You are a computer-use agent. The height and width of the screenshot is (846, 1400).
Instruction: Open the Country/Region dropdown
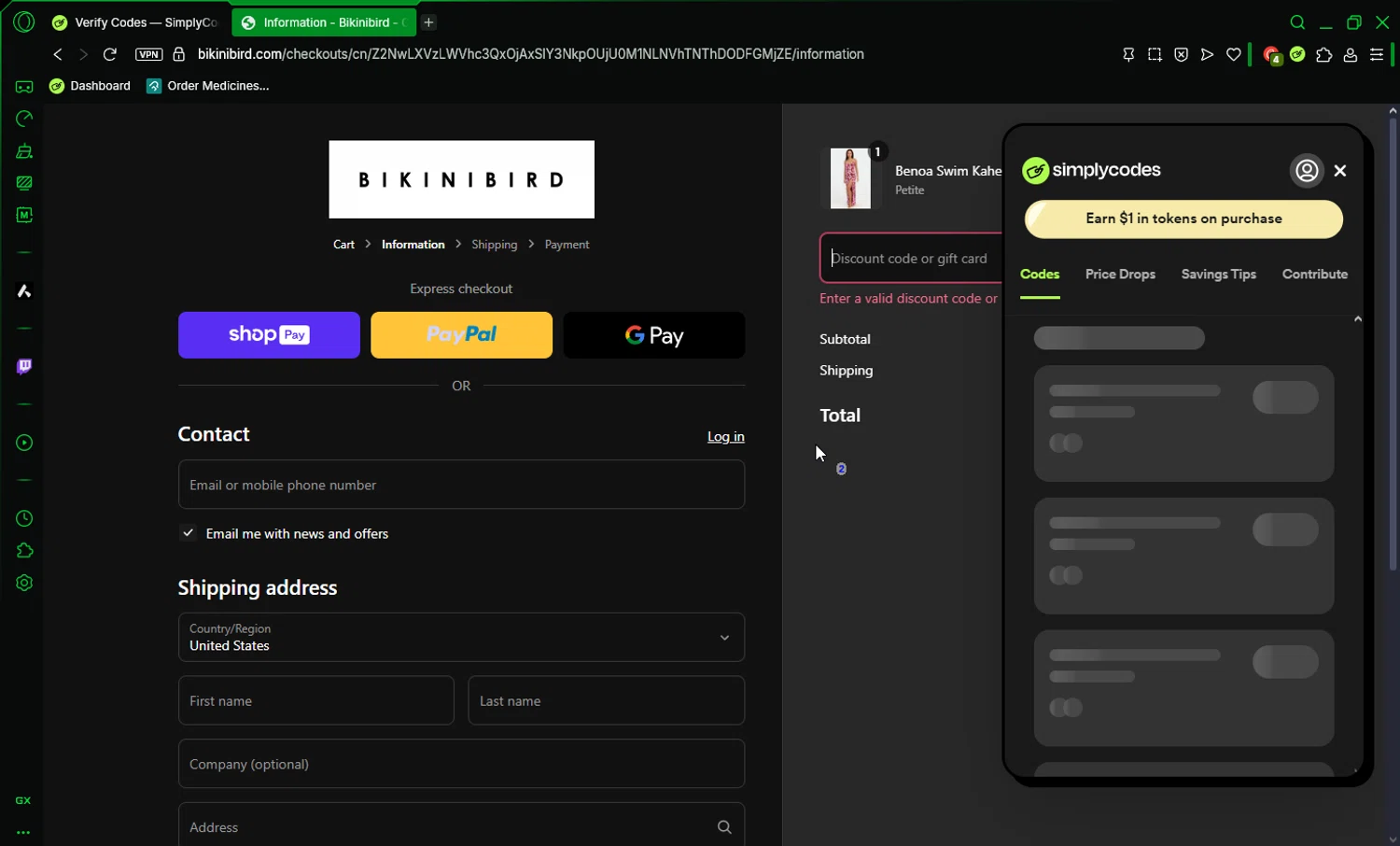click(461, 637)
